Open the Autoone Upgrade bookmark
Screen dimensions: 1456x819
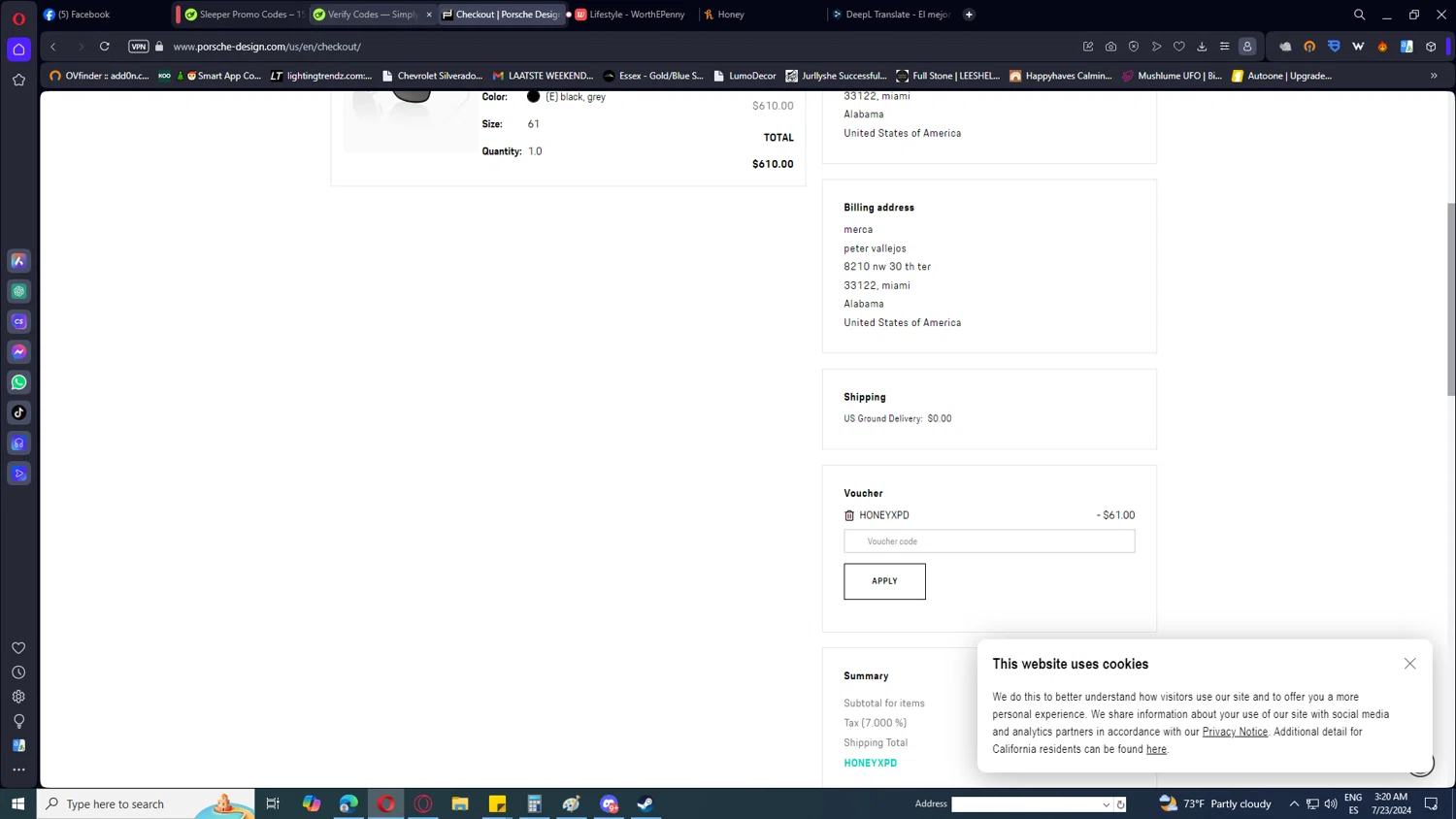pyautogui.click(x=1281, y=76)
